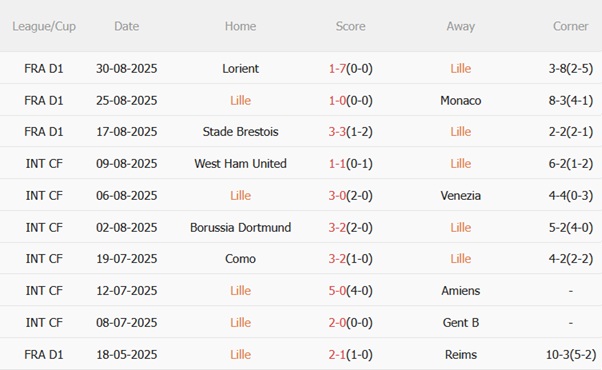This screenshot has width=602, height=370.
Task: Open Amiens away team link
Action: click(460, 291)
